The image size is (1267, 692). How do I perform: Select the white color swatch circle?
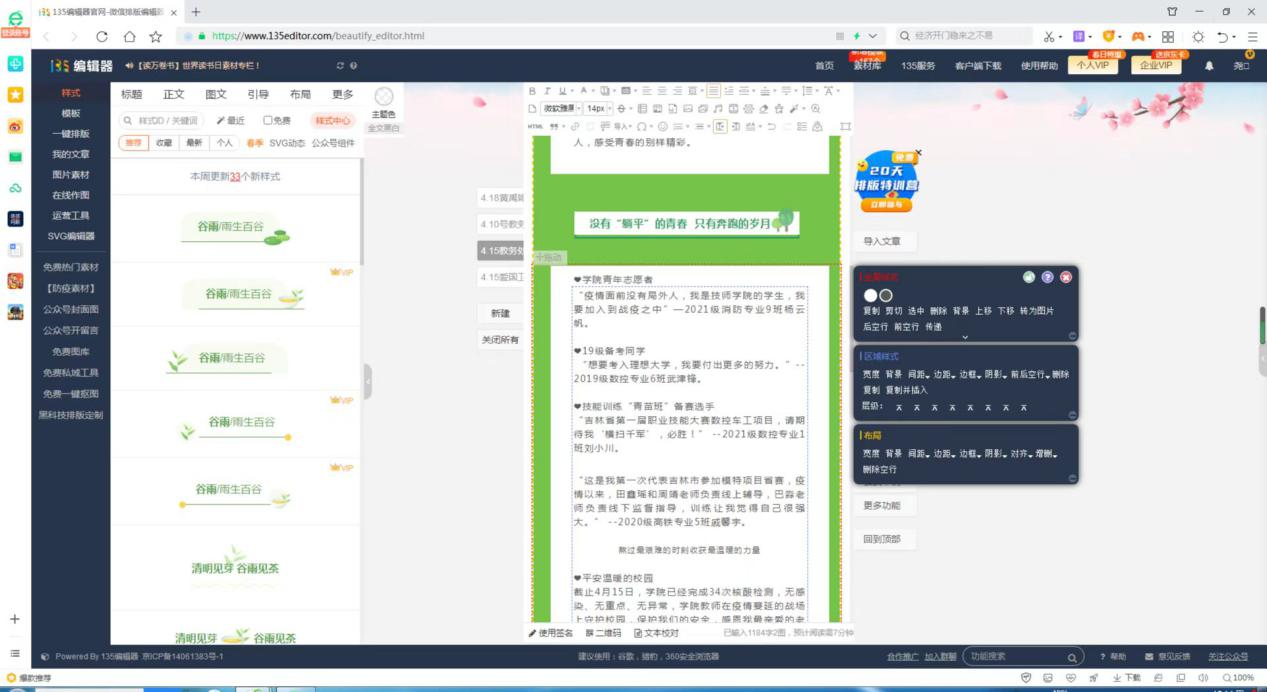click(x=870, y=295)
